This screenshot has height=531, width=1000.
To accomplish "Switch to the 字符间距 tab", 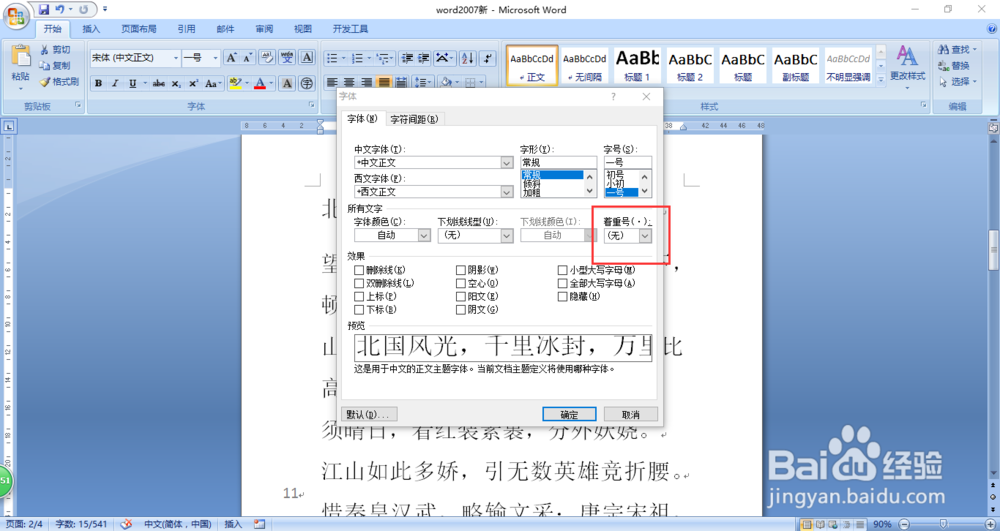I will click(x=414, y=119).
